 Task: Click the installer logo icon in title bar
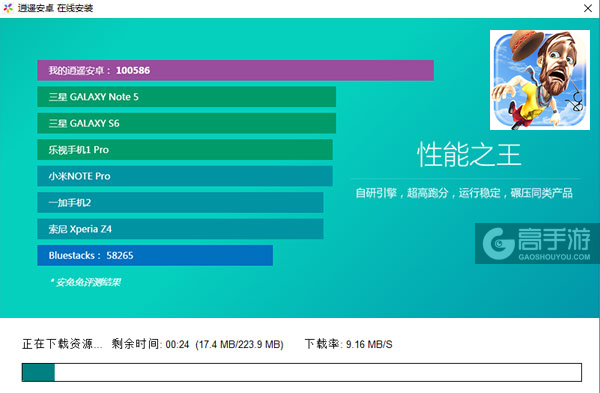[x=8, y=8]
